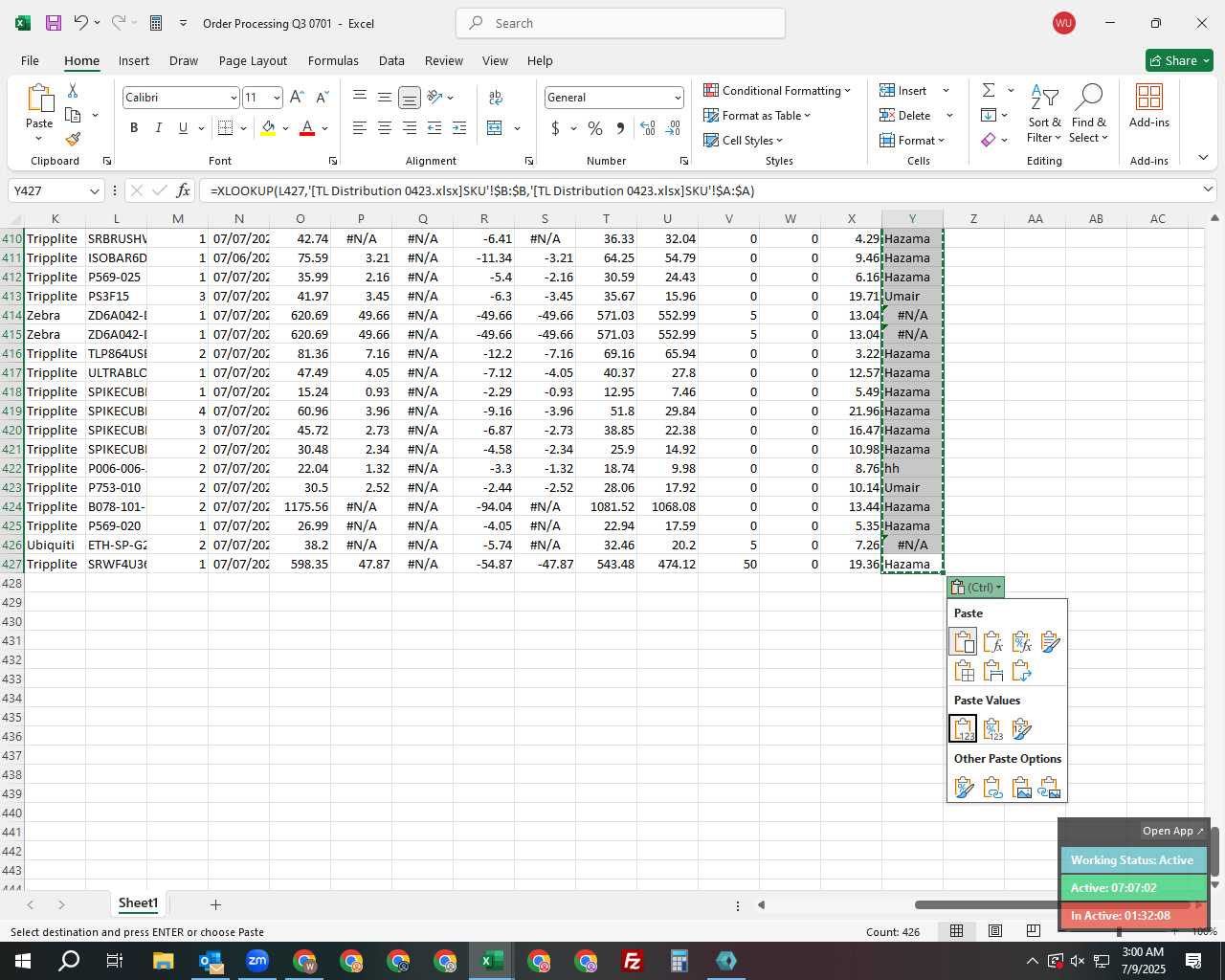
Task: Click the Comma Style icon
Action: (x=620, y=128)
